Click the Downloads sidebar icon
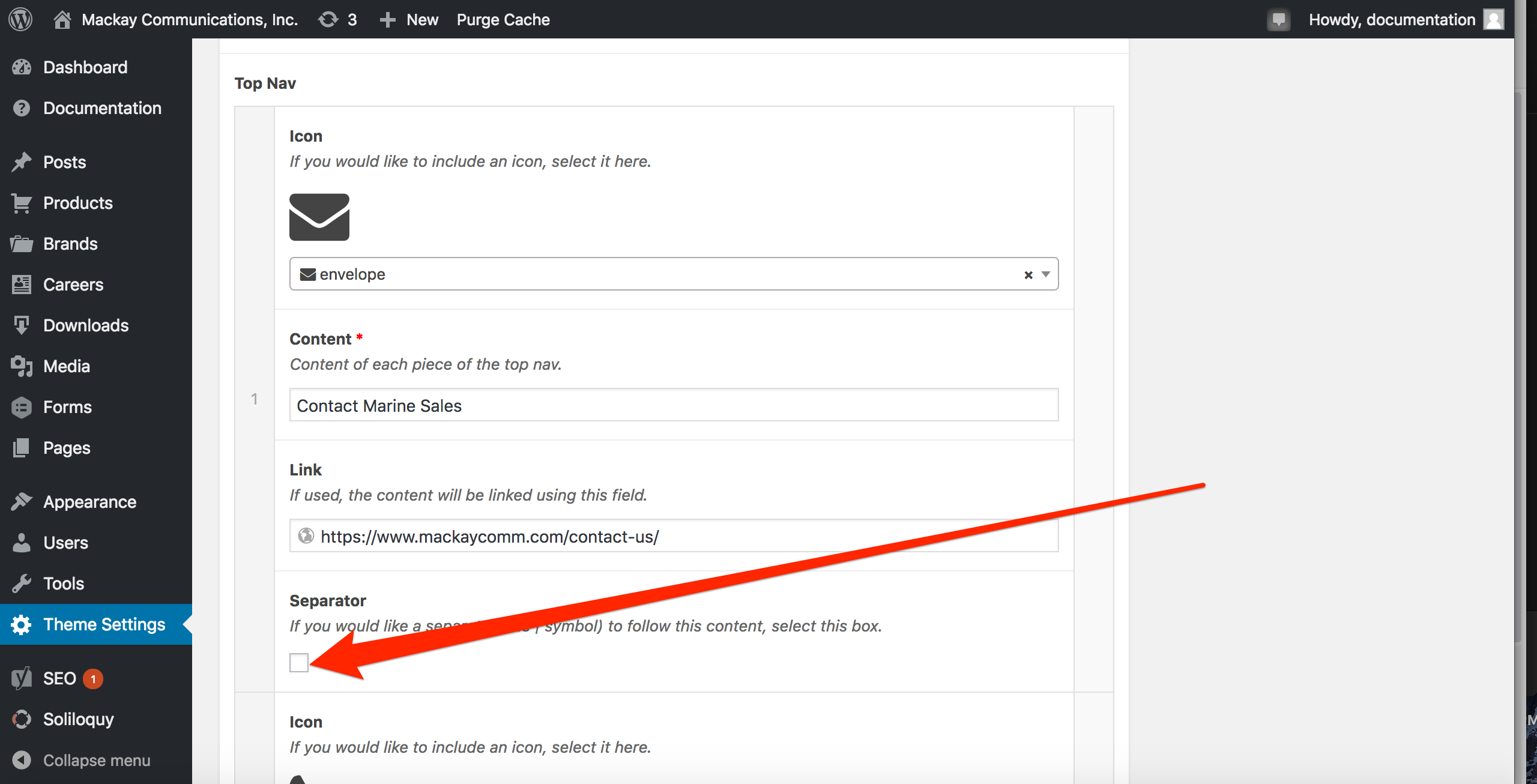This screenshot has width=1537, height=784. point(22,325)
